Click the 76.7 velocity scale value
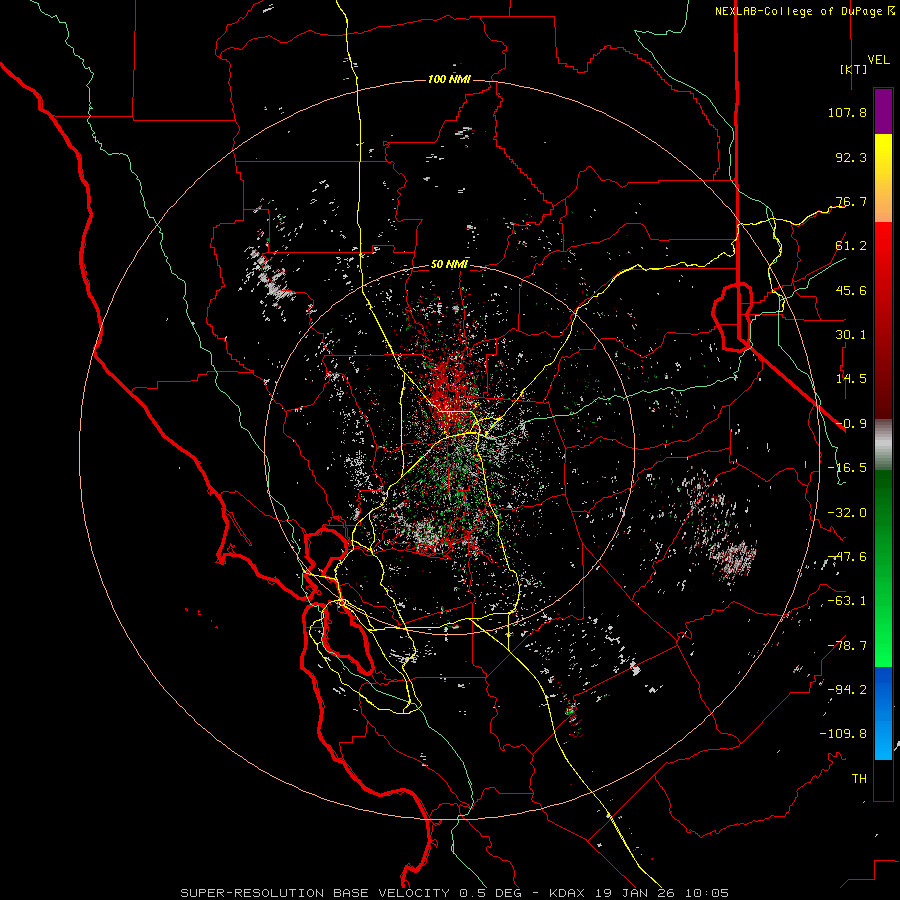The width and height of the screenshot is (900, 900). tap(851, 201)
